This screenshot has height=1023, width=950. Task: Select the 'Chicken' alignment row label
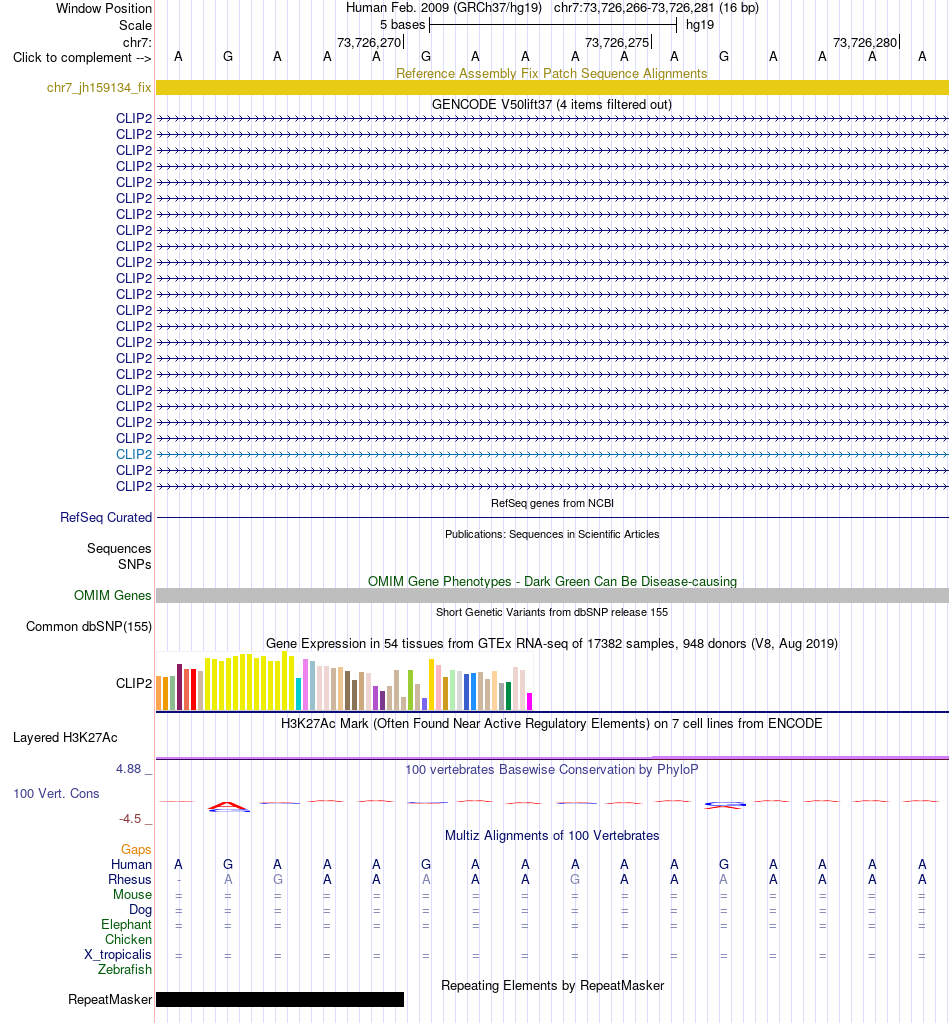coord(129,939)
